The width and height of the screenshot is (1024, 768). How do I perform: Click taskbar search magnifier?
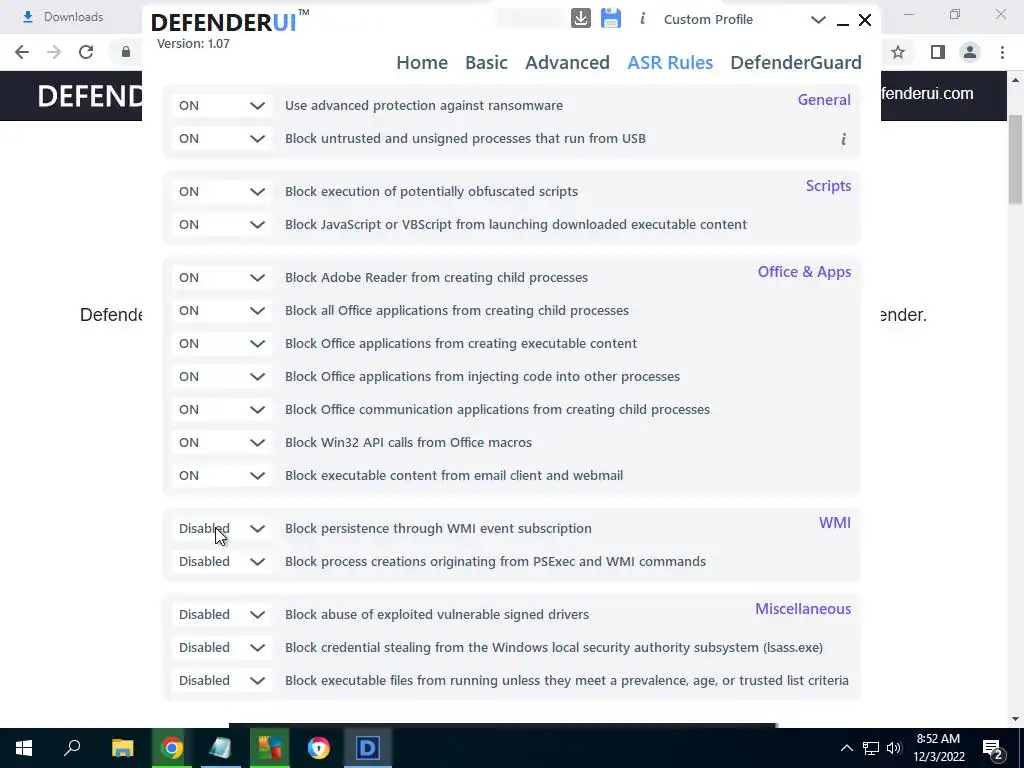(72, 748)
